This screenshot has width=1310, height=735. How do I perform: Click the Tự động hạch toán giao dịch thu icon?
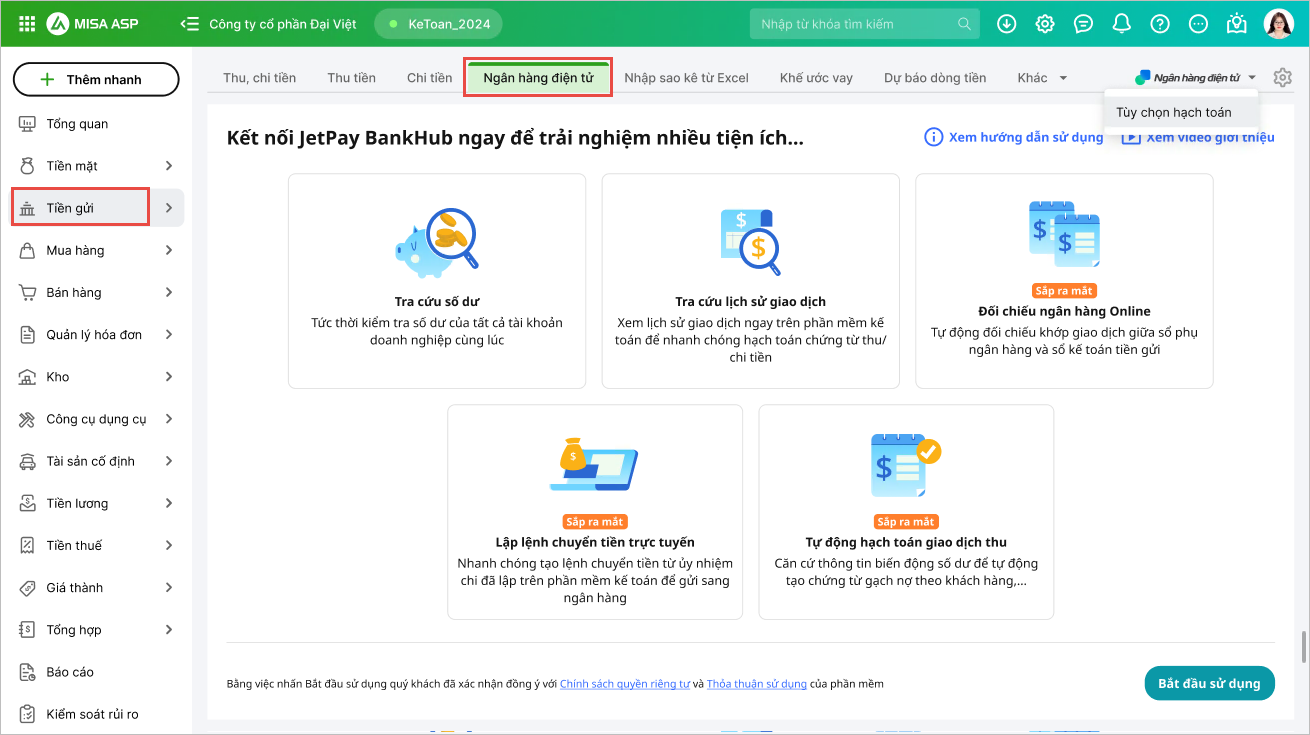(x=906, y=466)
